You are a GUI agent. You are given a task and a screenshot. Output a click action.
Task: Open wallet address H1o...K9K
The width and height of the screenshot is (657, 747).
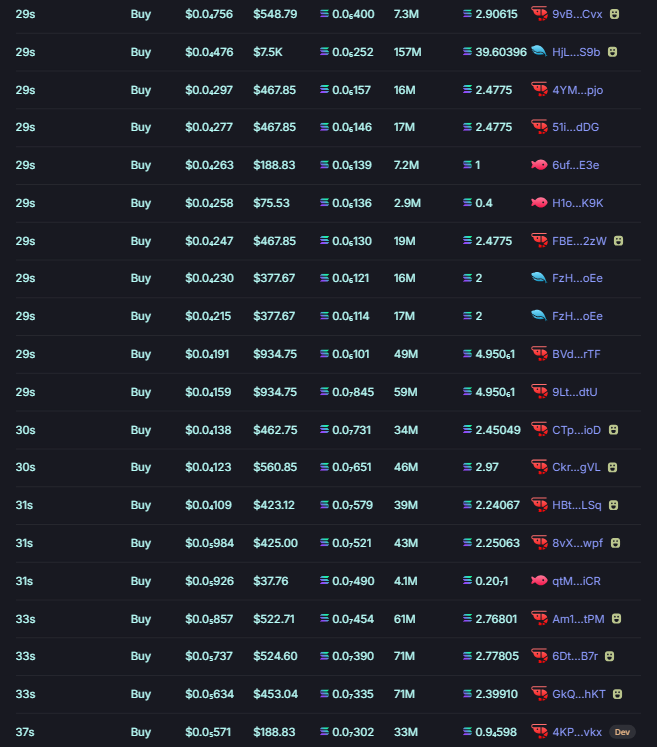coord(577,202)
